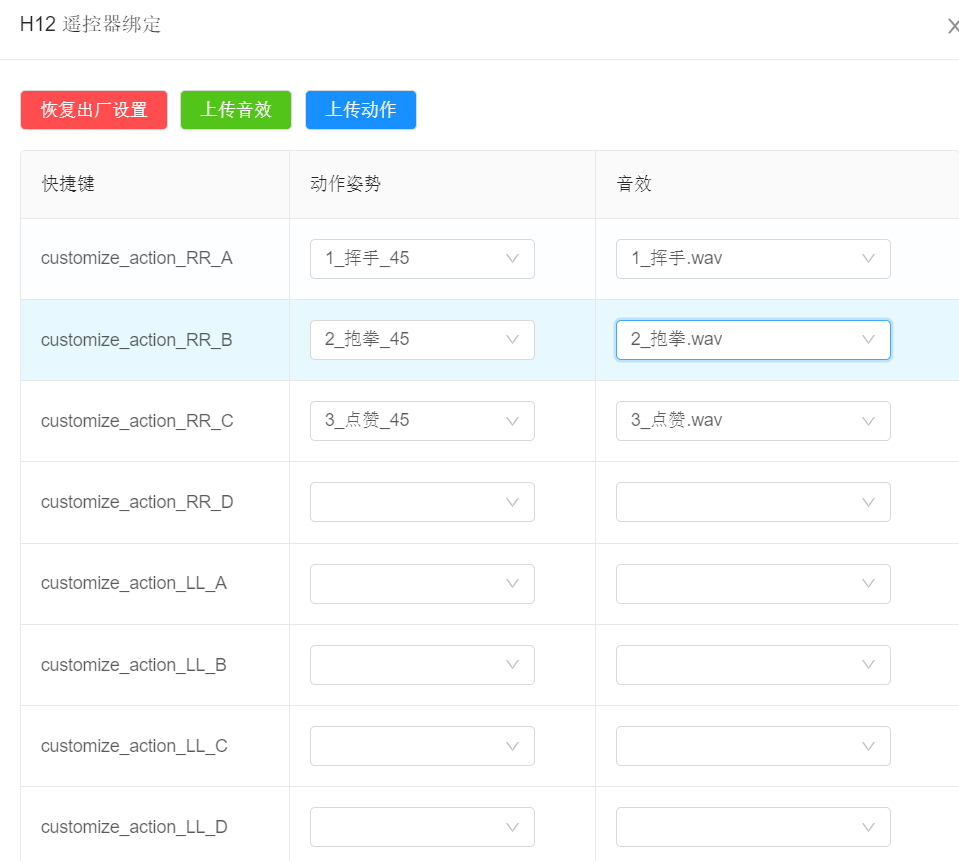Click the blue 上传动作 button
Image resolution: width=959 pixels, height=861 pixels.
tap(360, 110)
